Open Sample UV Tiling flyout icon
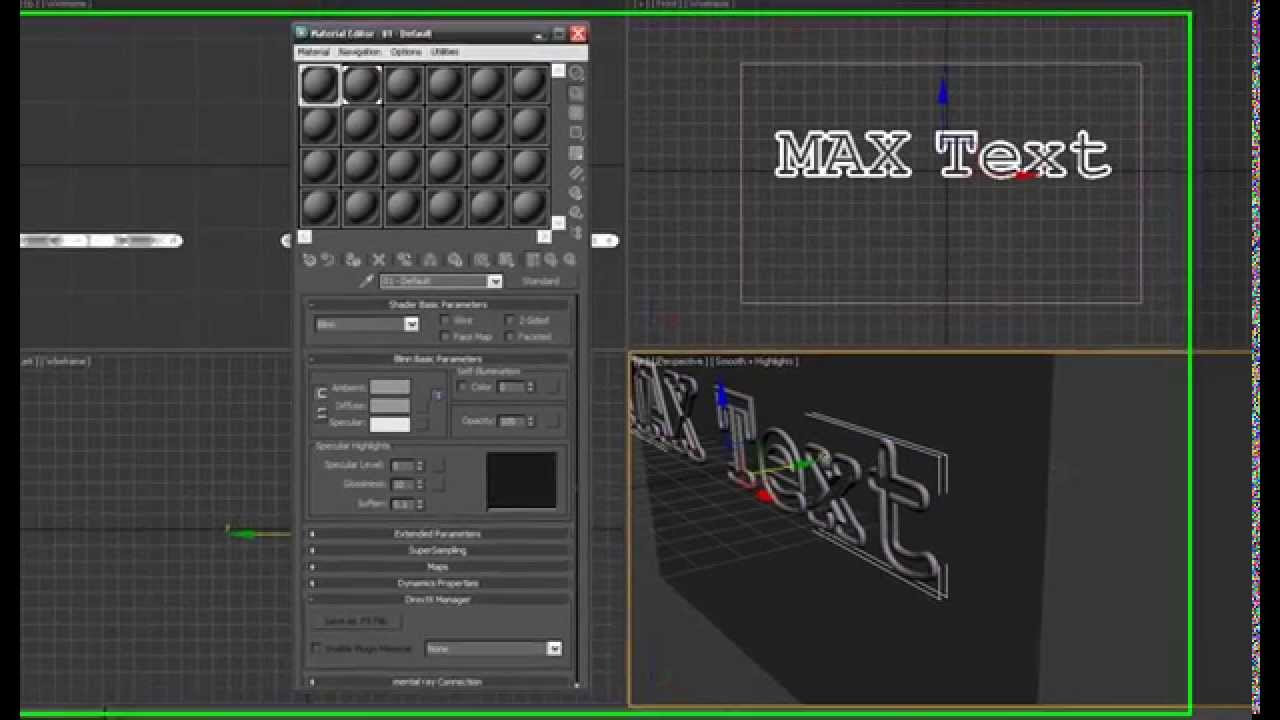 pos(577,133)
